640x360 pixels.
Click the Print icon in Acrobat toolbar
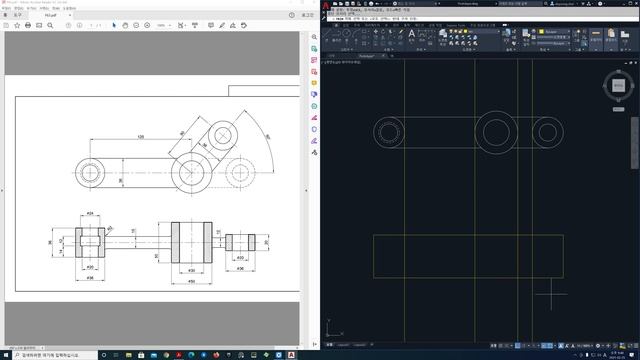[28, 25]
